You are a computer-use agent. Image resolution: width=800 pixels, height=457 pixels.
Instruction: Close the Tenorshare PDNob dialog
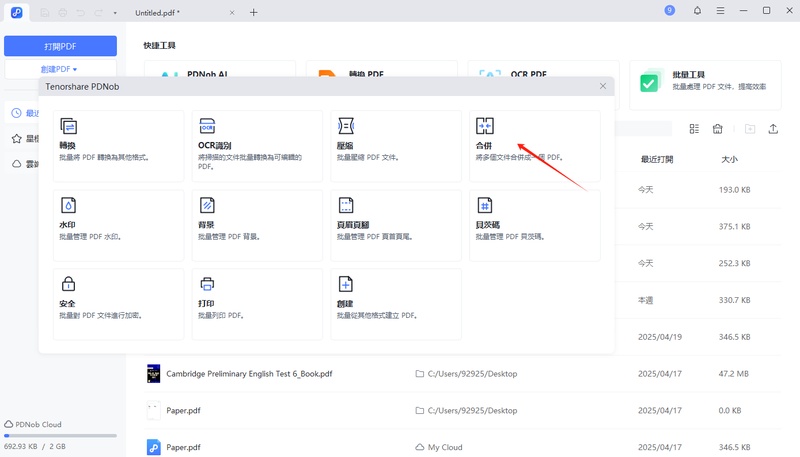603,87
